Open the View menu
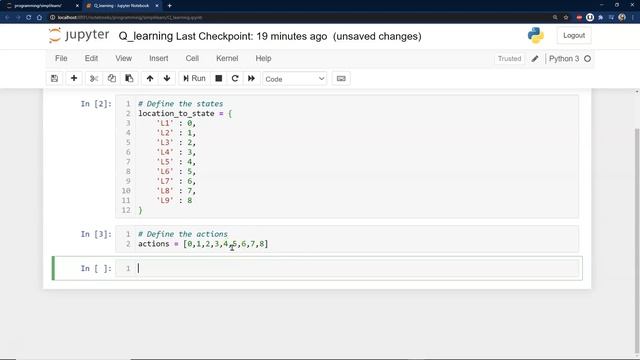Image resolution: width=640 pixels, height=360 pixels. click(123, 58)
